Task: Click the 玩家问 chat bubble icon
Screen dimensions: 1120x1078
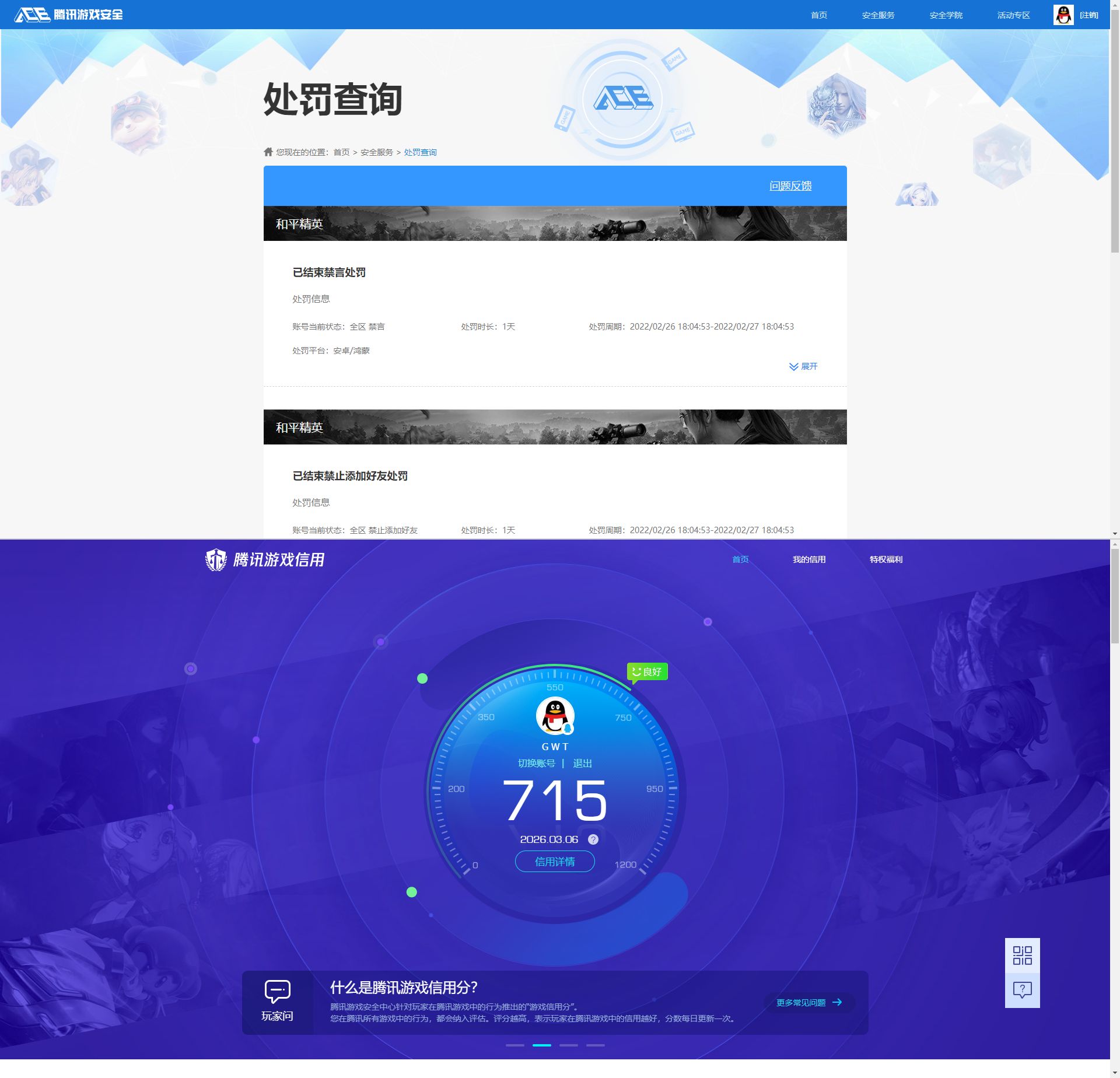Action: click(278, 990)
